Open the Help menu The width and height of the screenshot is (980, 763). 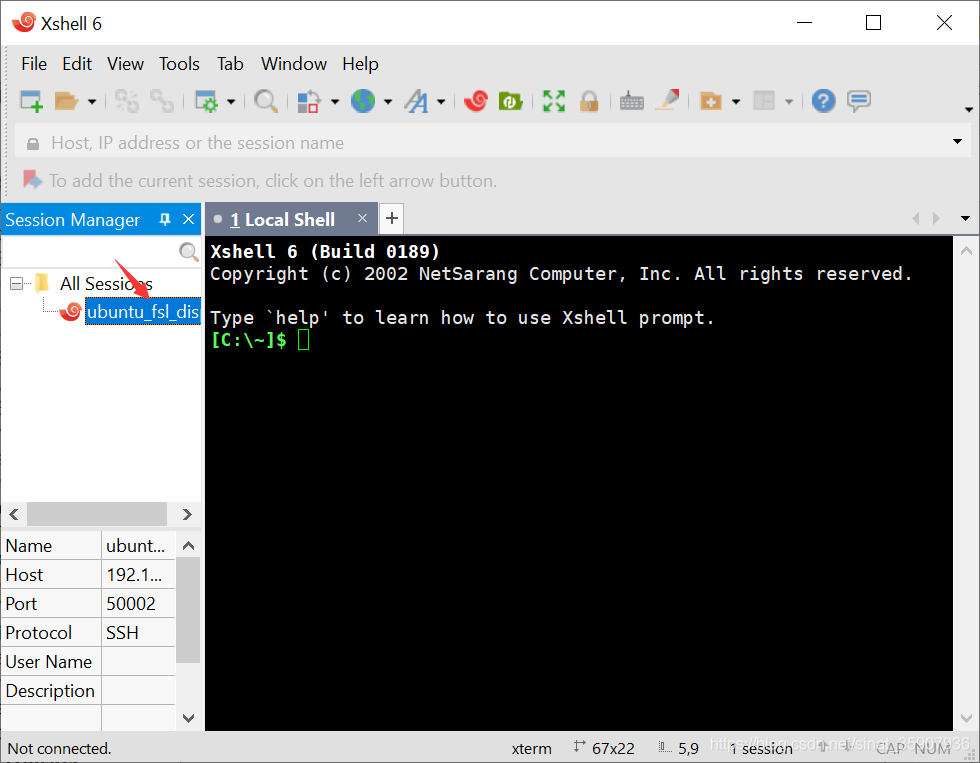[360, 64]
